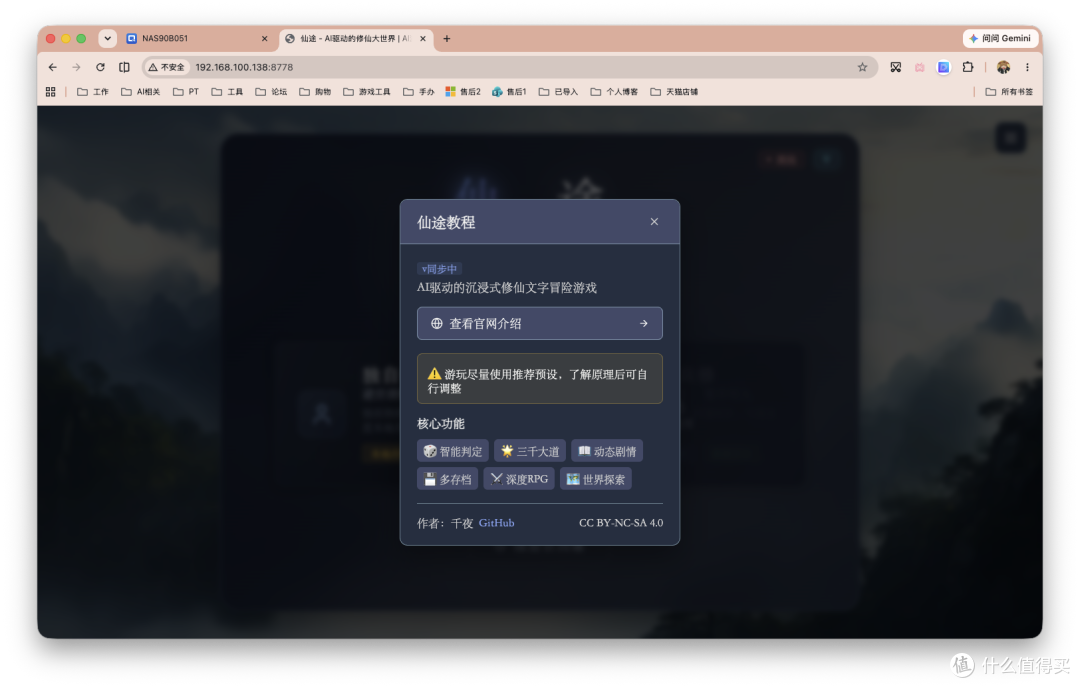Select the 多存档 feature tag
This screenshot has width=1080, height=688.
pos(447,479)
